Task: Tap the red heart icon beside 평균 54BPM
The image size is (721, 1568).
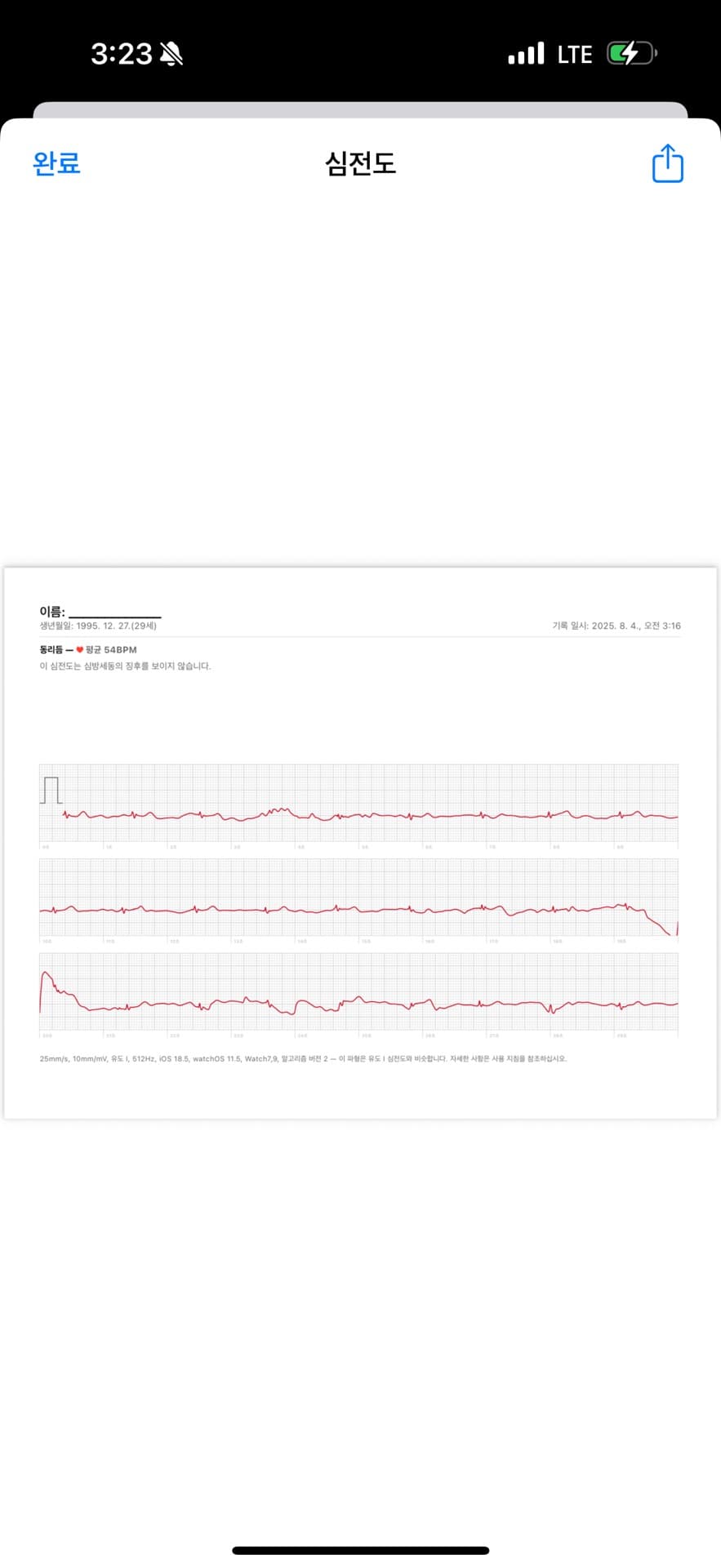Action: point(80,650)
